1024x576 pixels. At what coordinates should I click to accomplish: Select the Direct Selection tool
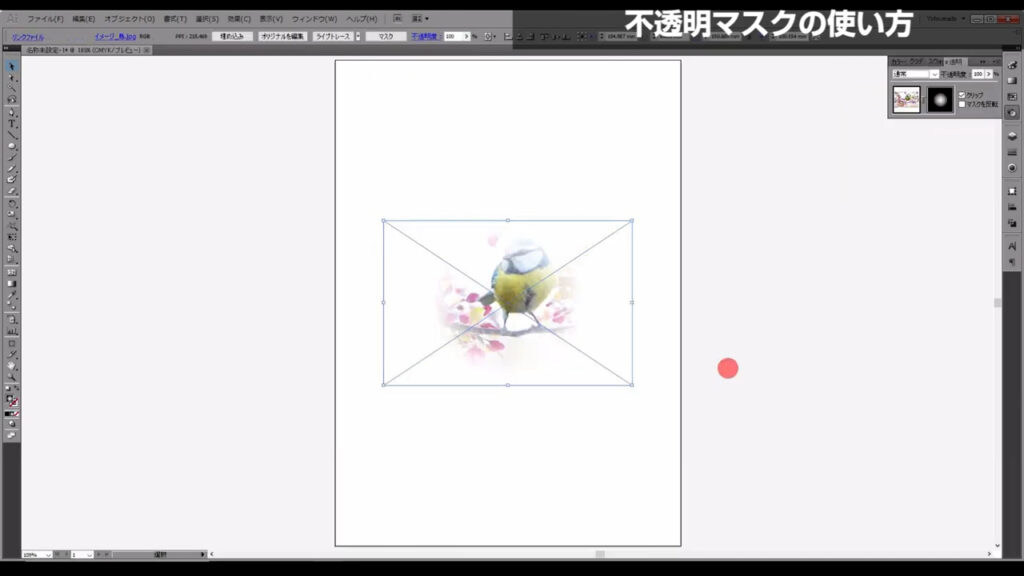coord(9,75)
